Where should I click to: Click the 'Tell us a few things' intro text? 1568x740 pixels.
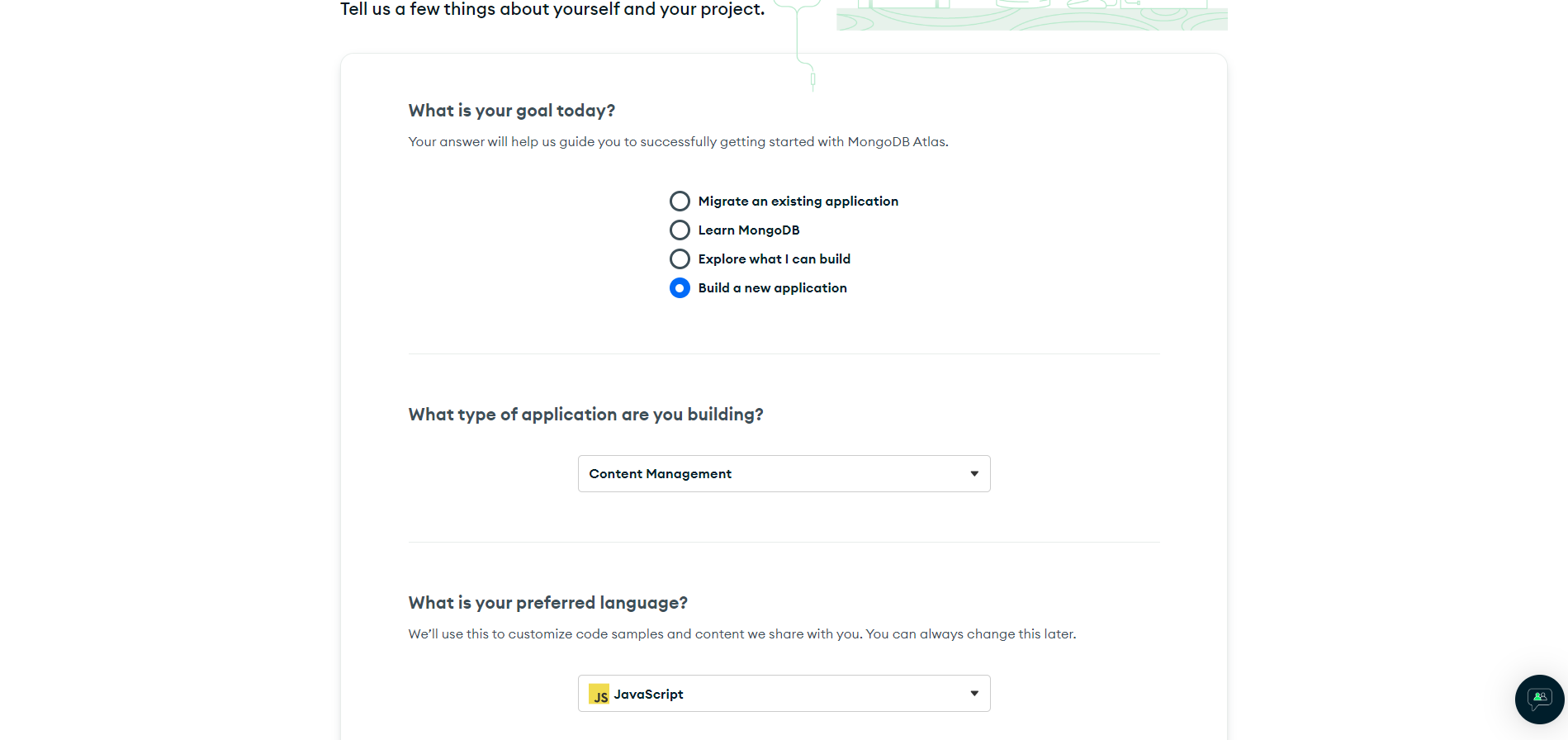point(552,10)
